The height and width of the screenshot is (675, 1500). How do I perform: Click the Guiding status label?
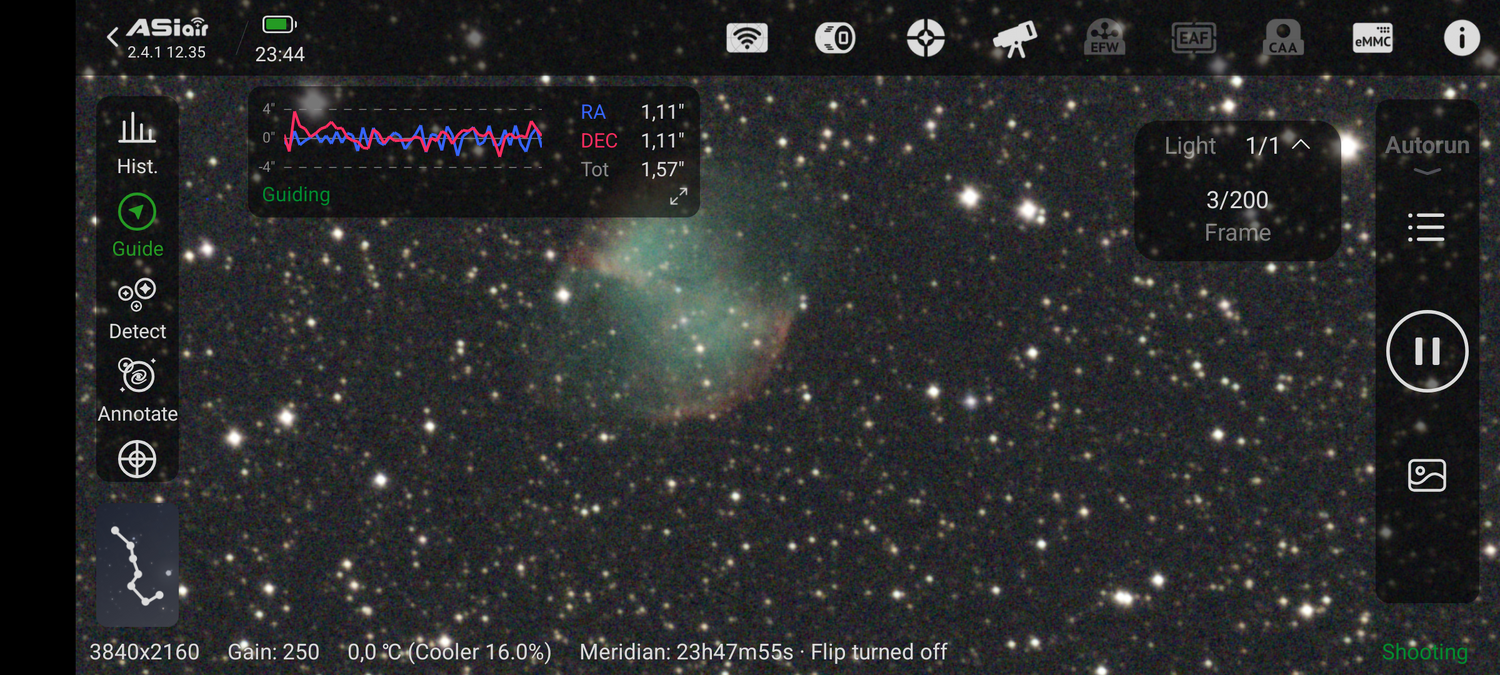(x=296, y=195)
